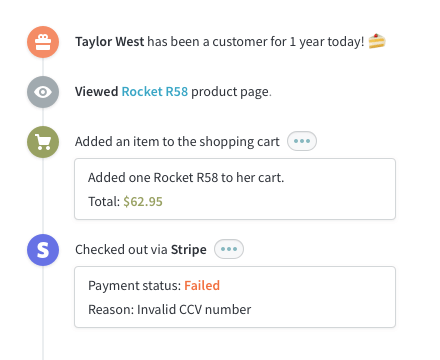Click the timeline line below the Stripe icon
The height and width of the screenshot is (360, 440).
pos(43,313)
